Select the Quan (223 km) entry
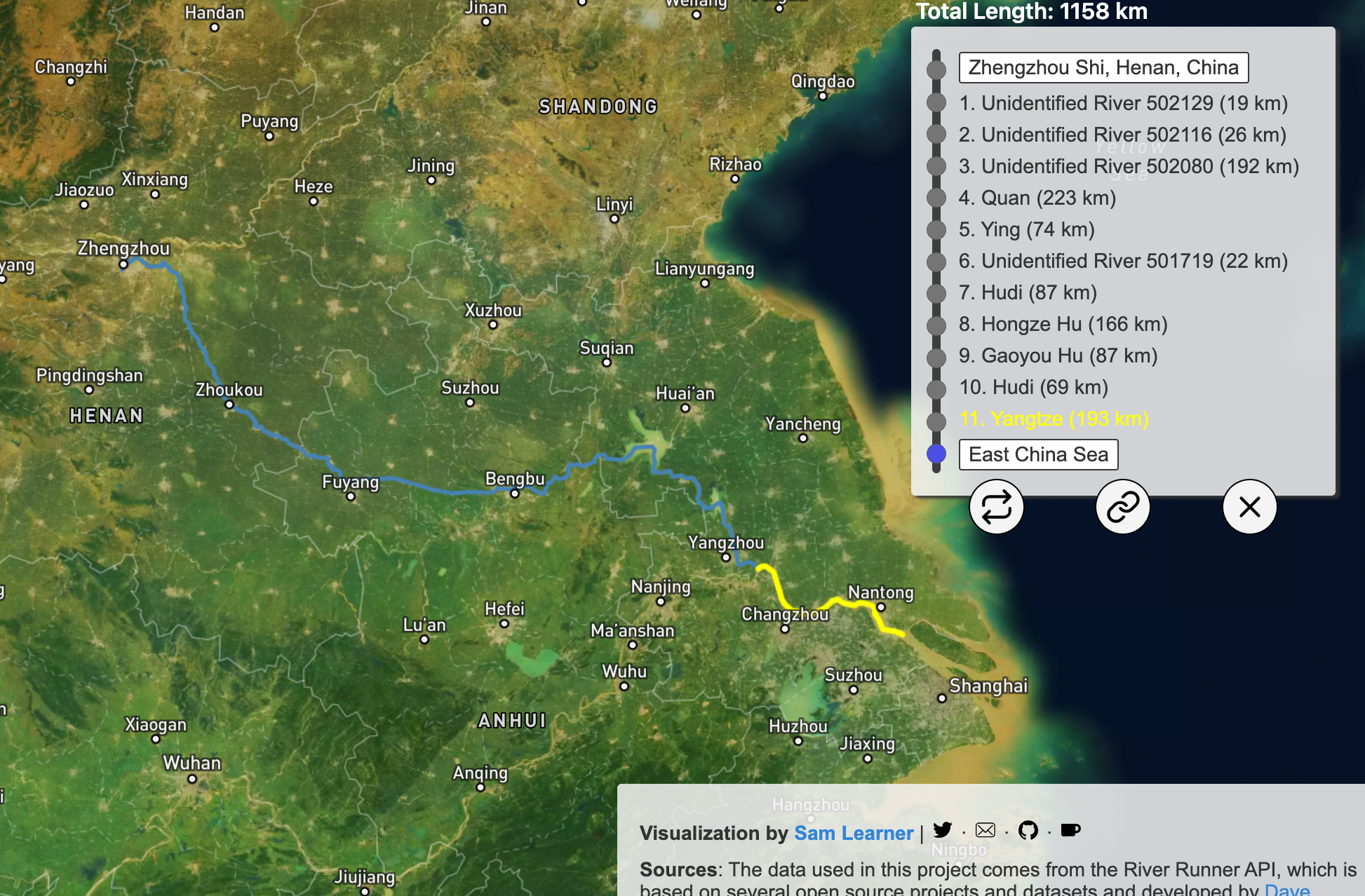 click(x=1037, y=198)
